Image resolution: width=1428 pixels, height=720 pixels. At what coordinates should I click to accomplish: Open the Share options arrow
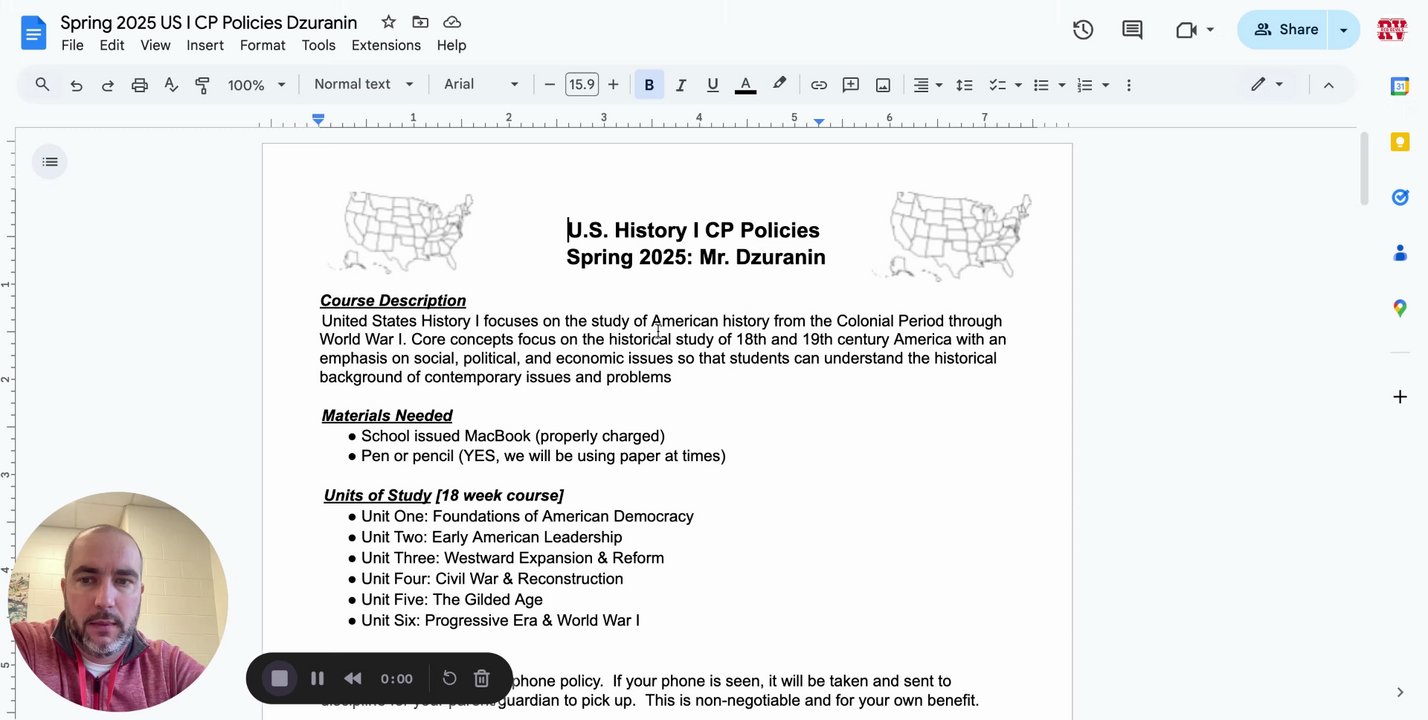click(x=1343, y=30)
